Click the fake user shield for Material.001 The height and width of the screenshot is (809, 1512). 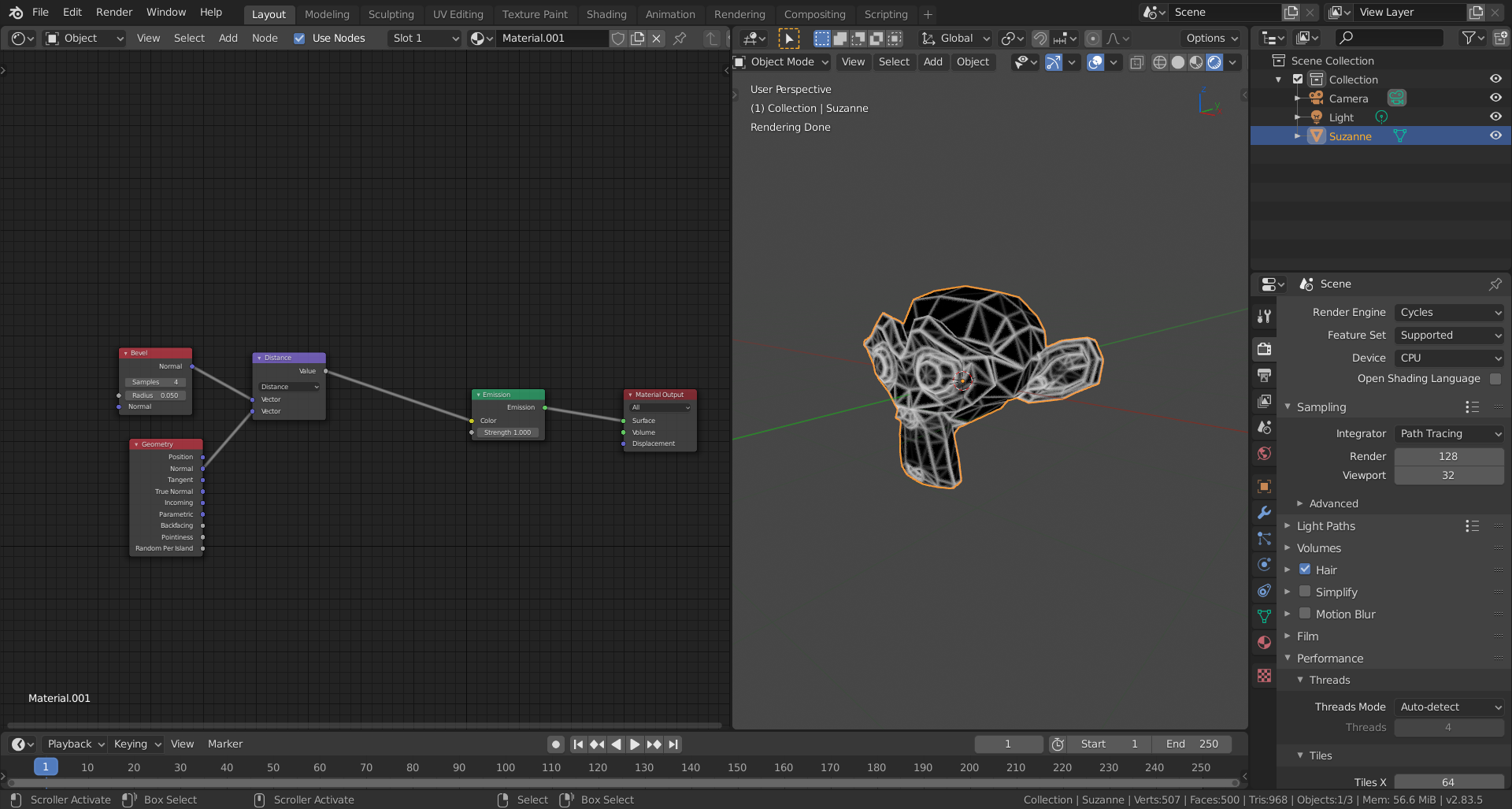pyautogui.click(x=618, y=38)
